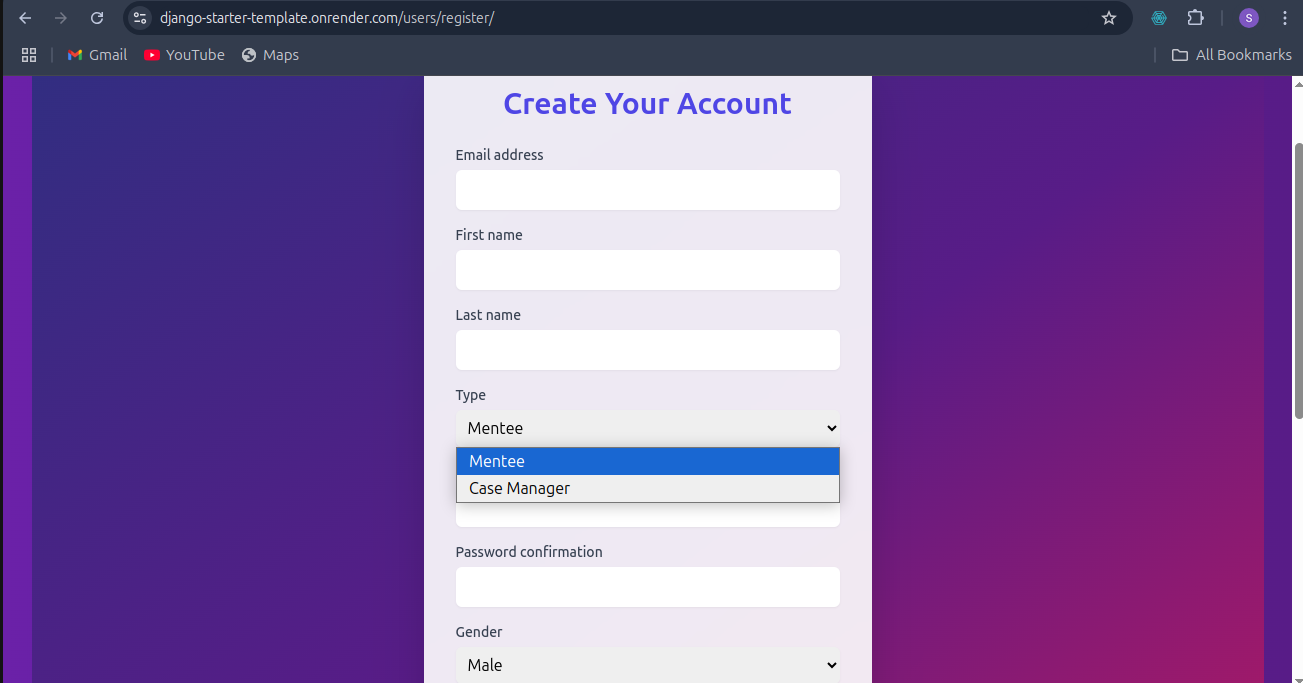Click the teal extension icon beside the star
Viewport: 1303px width, 683px height.
1159,18
